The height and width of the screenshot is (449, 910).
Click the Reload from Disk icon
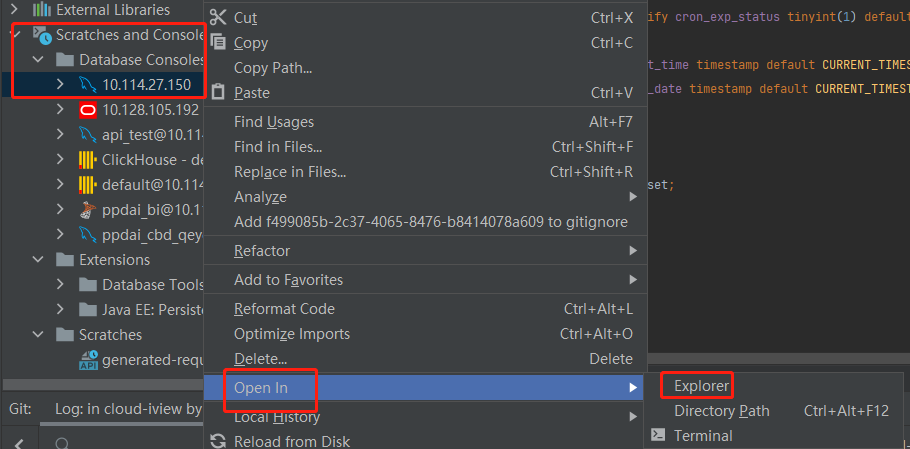coord(218,441)
